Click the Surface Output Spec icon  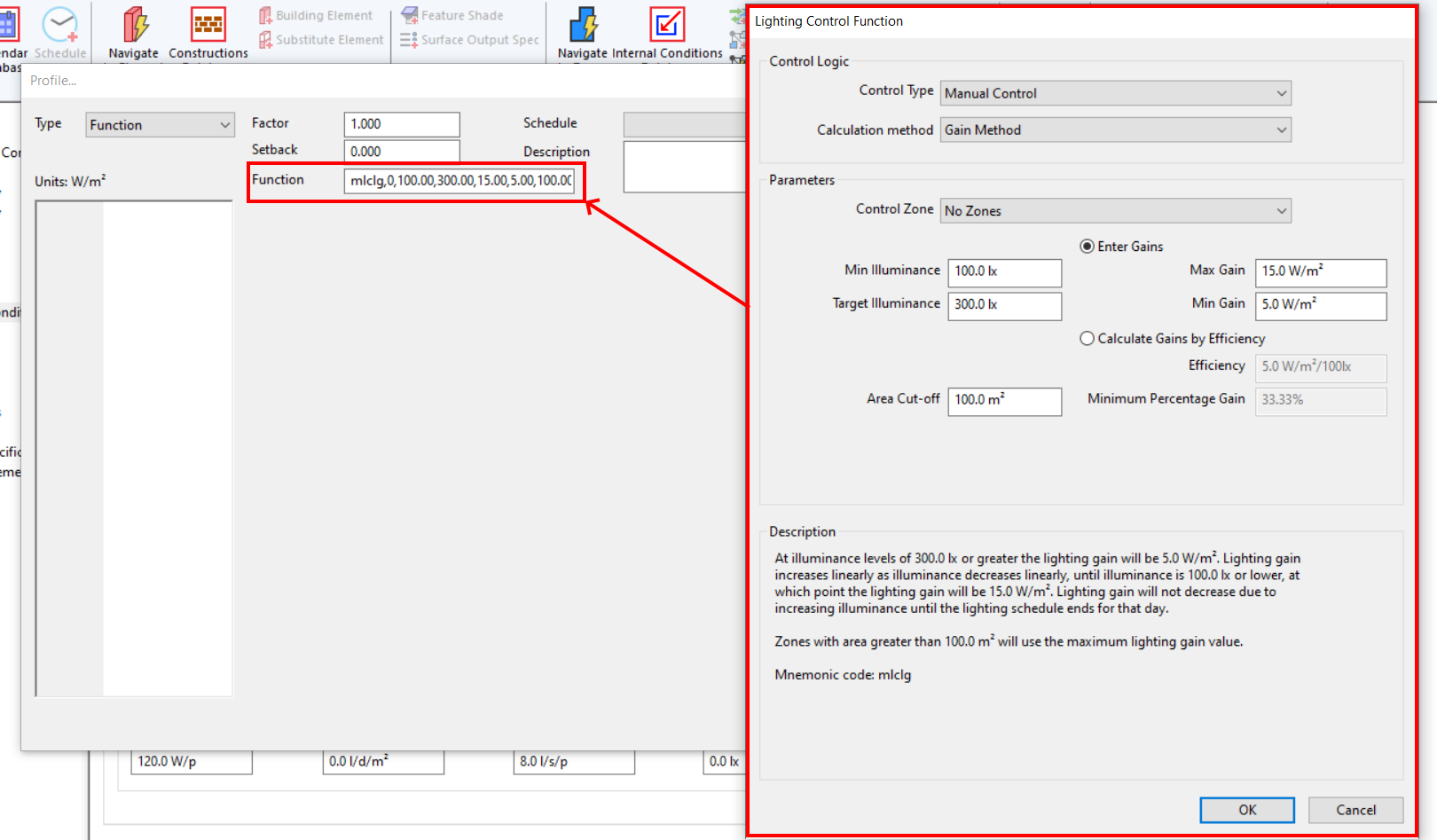409,40
